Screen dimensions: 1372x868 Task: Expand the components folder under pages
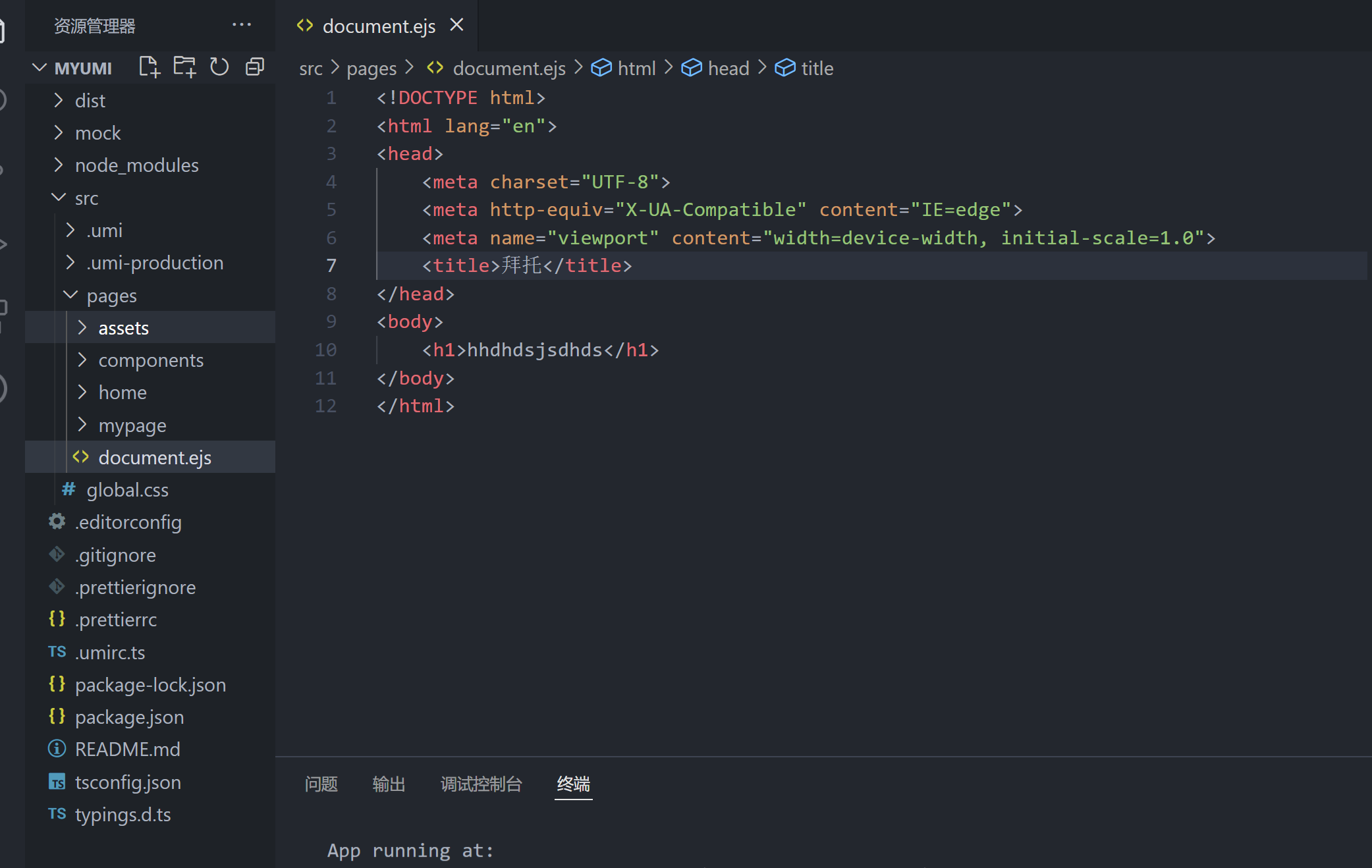pyautogui.click(x=151, y=360)
